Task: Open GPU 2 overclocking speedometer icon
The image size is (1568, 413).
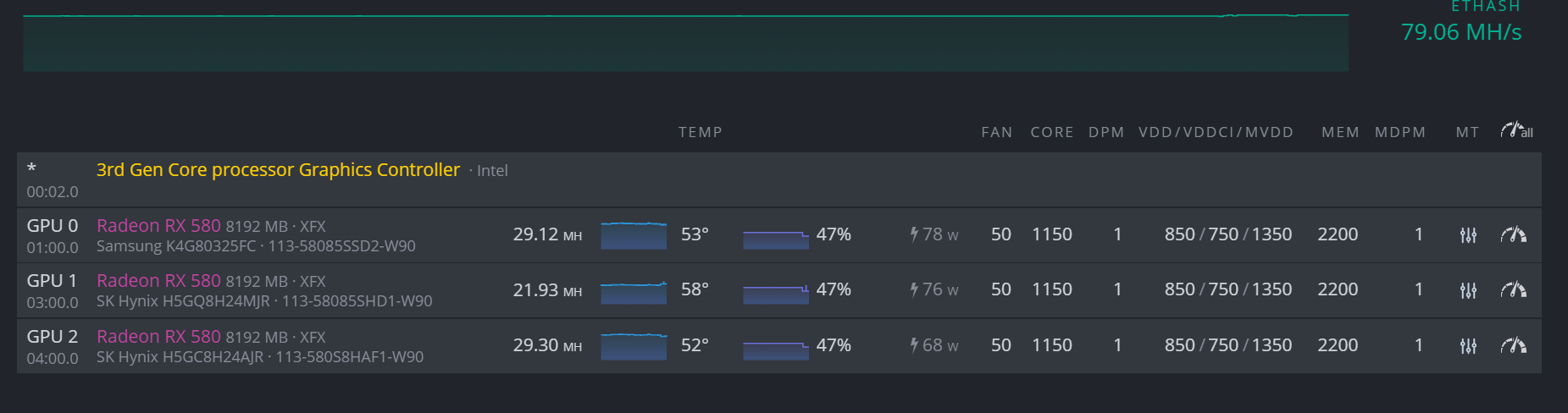Action: 1513,345
